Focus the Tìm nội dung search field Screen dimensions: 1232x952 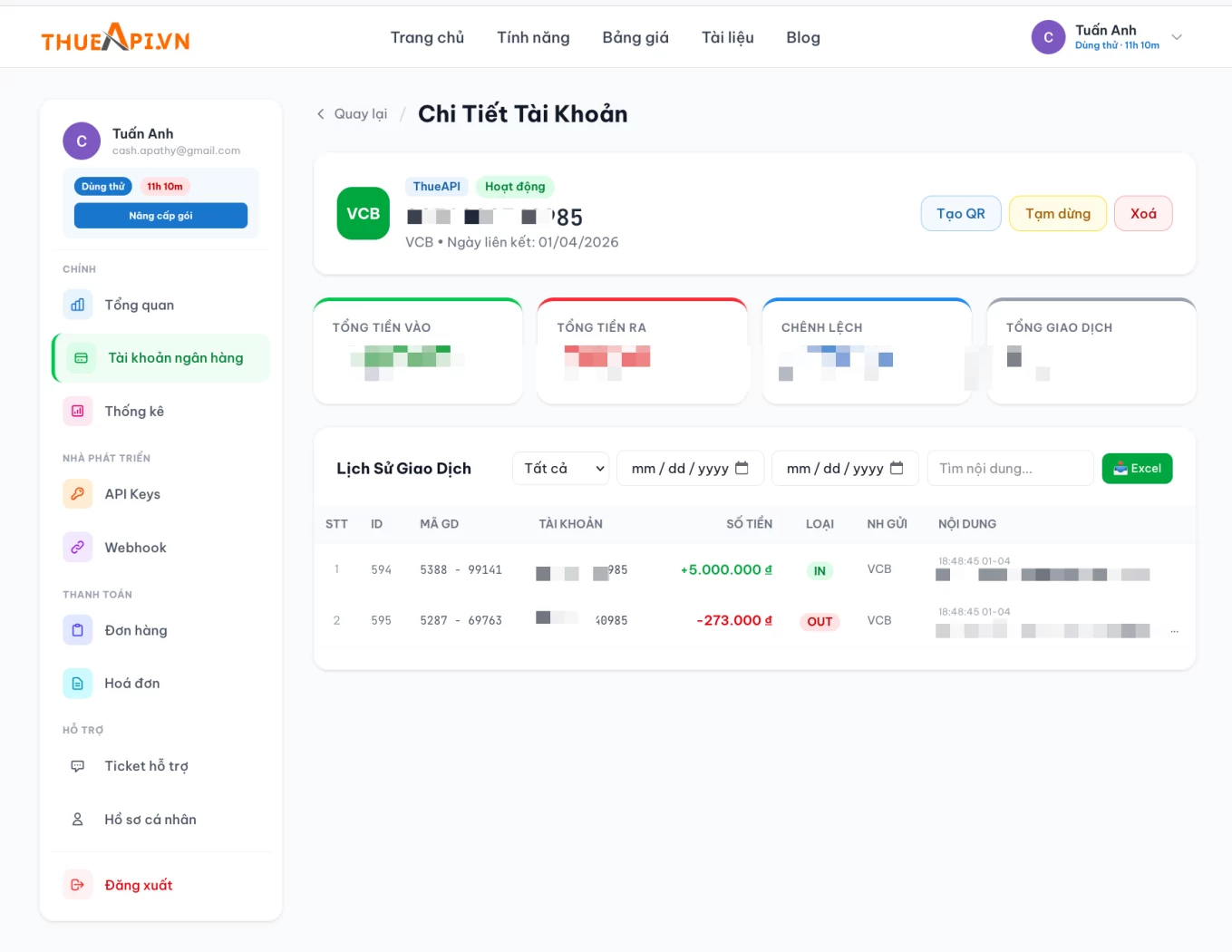(x=1010, y=469)
